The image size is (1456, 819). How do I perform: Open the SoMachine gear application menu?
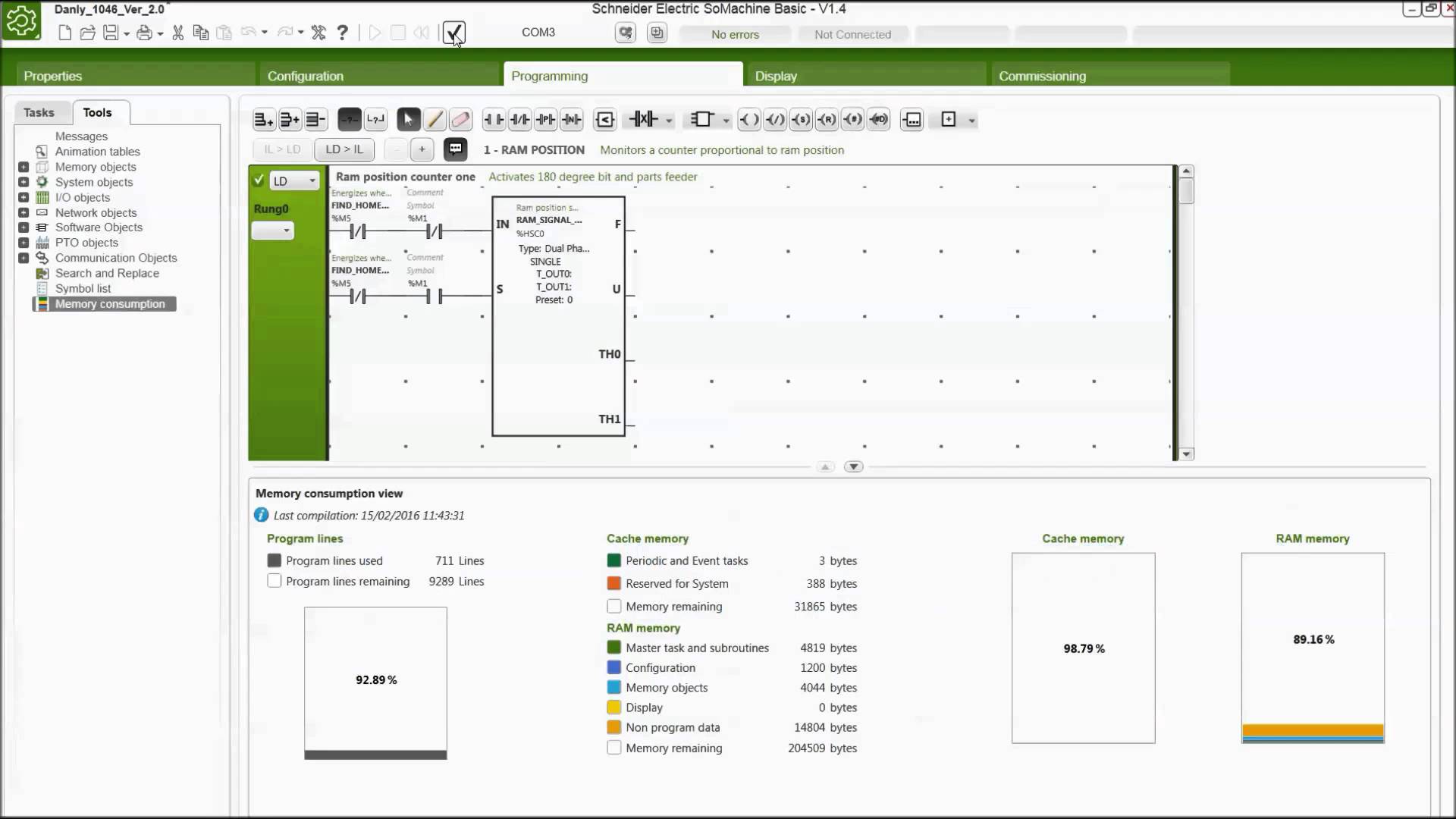pos(22,21)
